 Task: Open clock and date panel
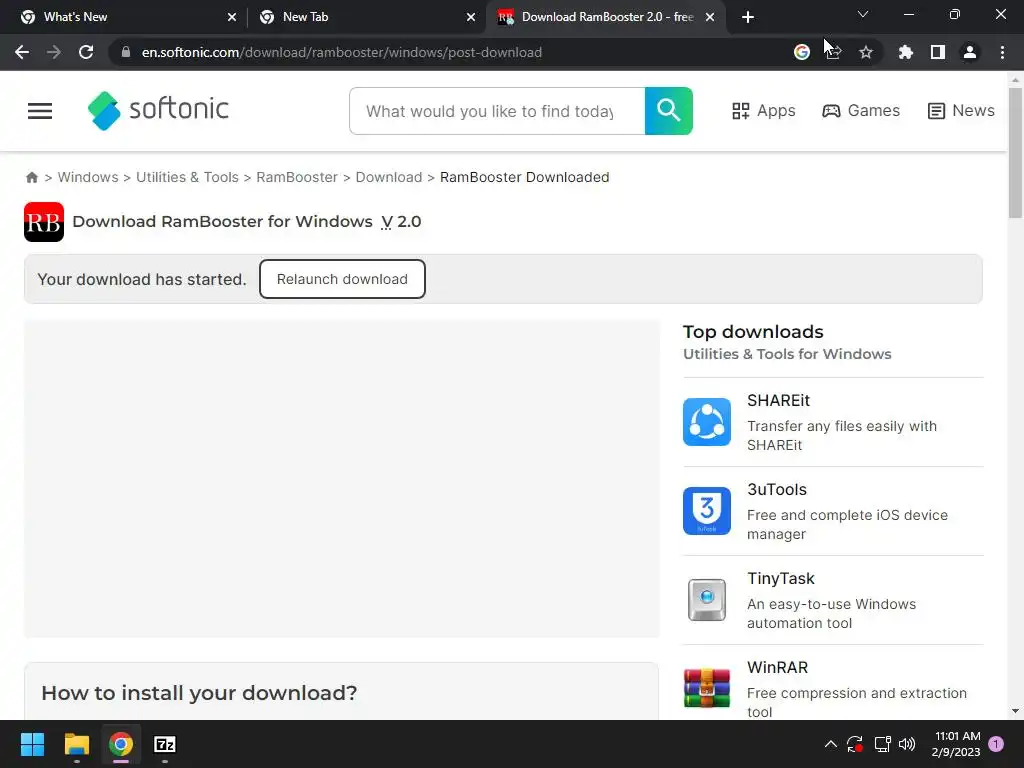point(956,744)
